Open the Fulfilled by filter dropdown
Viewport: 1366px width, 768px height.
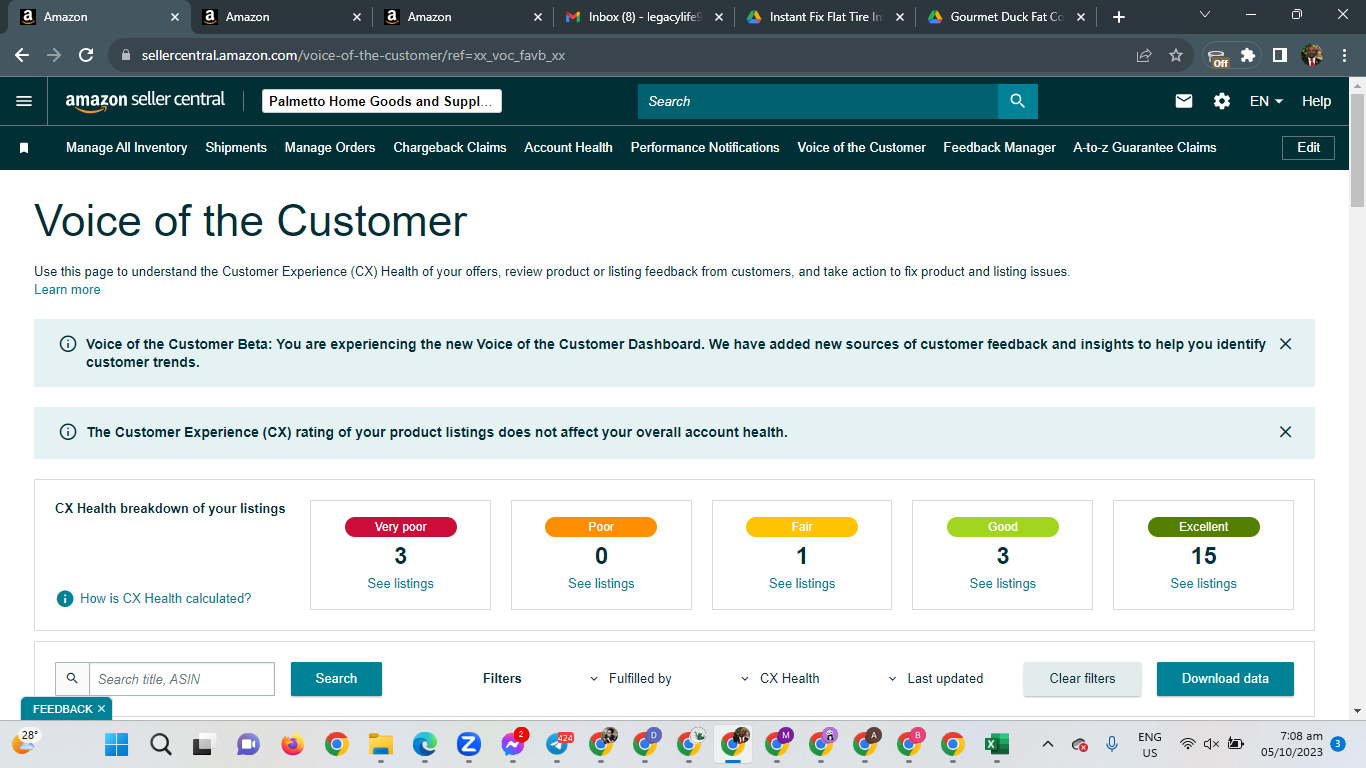coord(631,678)
